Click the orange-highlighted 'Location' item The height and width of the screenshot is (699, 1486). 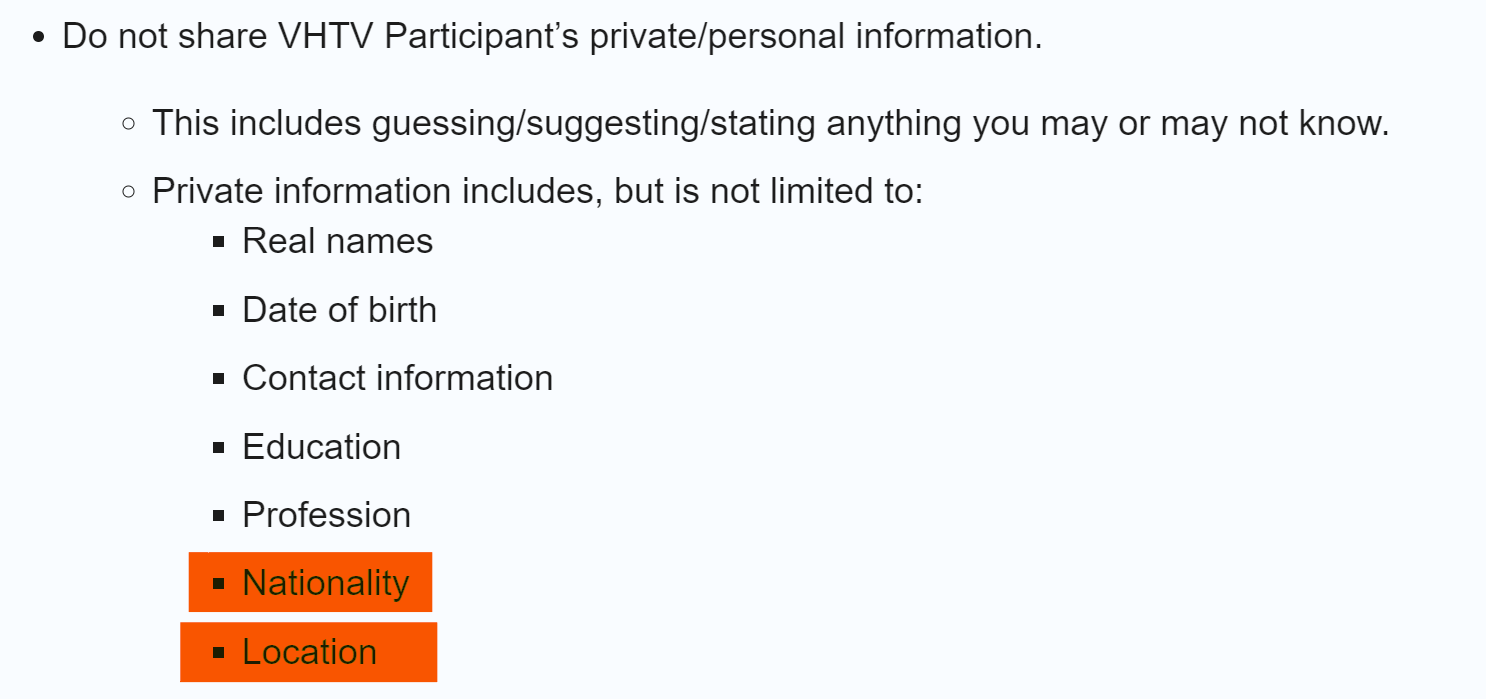tap(308, 652)
